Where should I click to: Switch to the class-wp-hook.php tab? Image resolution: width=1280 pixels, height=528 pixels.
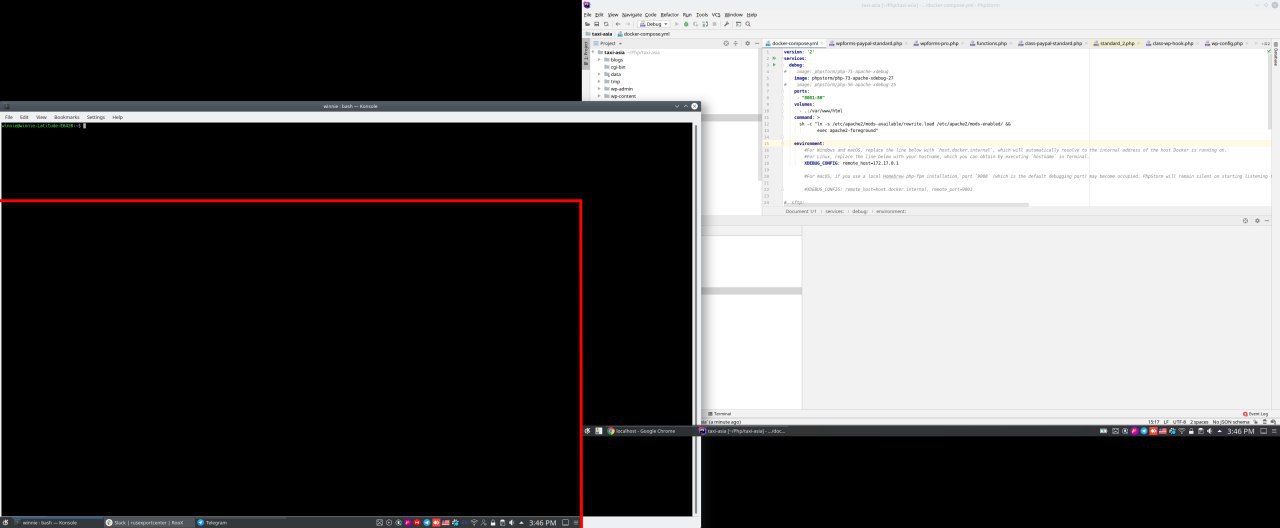[1171, 44]
